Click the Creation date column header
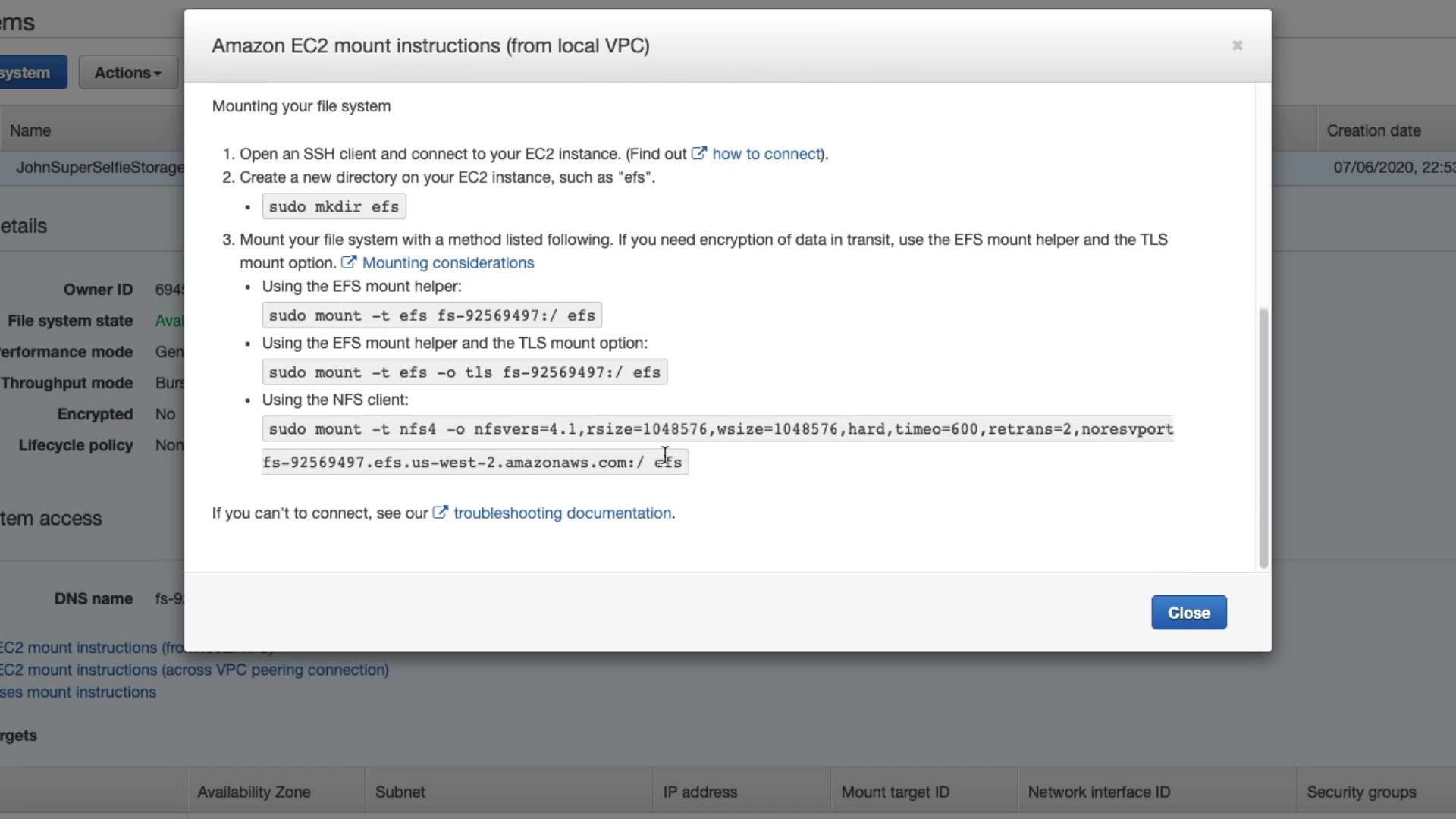Screen dimensions: 1456x819 pos(1373,130)
